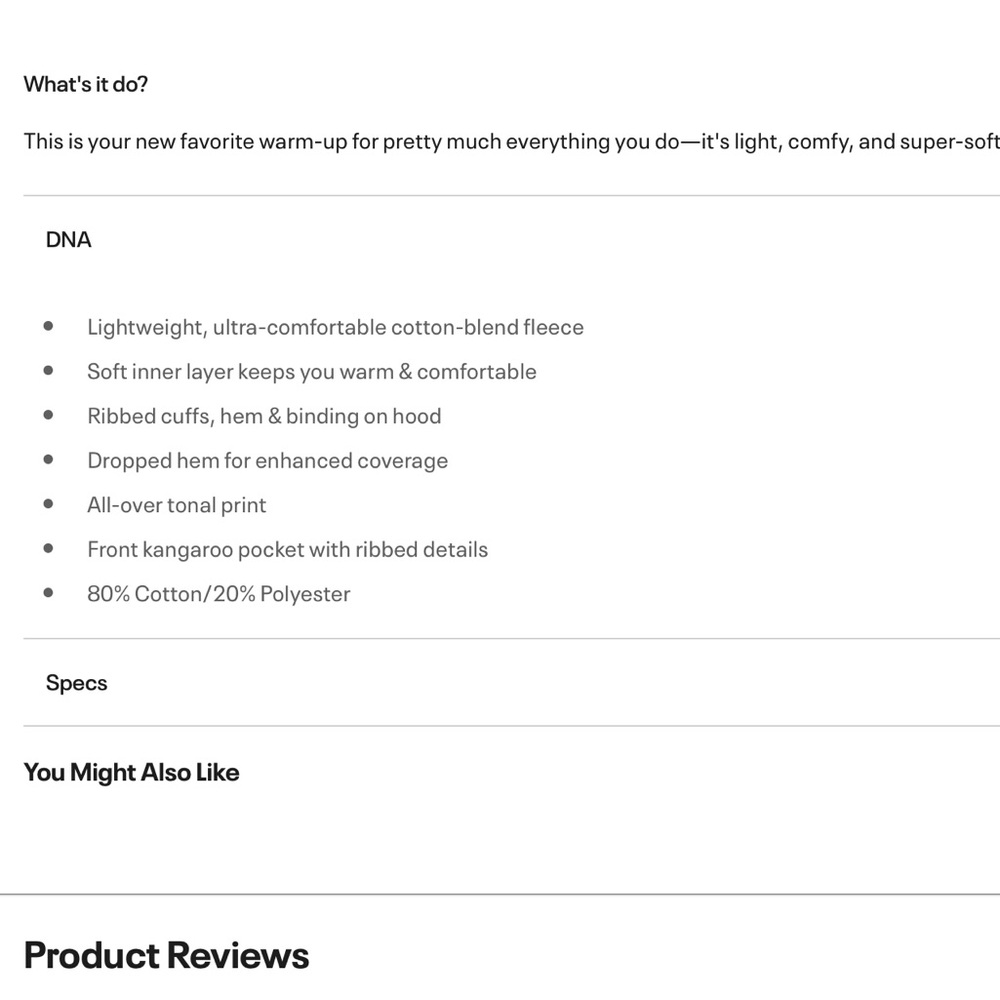Click bullet dot beside "Front kangaroo pocket"
1000x1000 pixels.
(48, 548)
